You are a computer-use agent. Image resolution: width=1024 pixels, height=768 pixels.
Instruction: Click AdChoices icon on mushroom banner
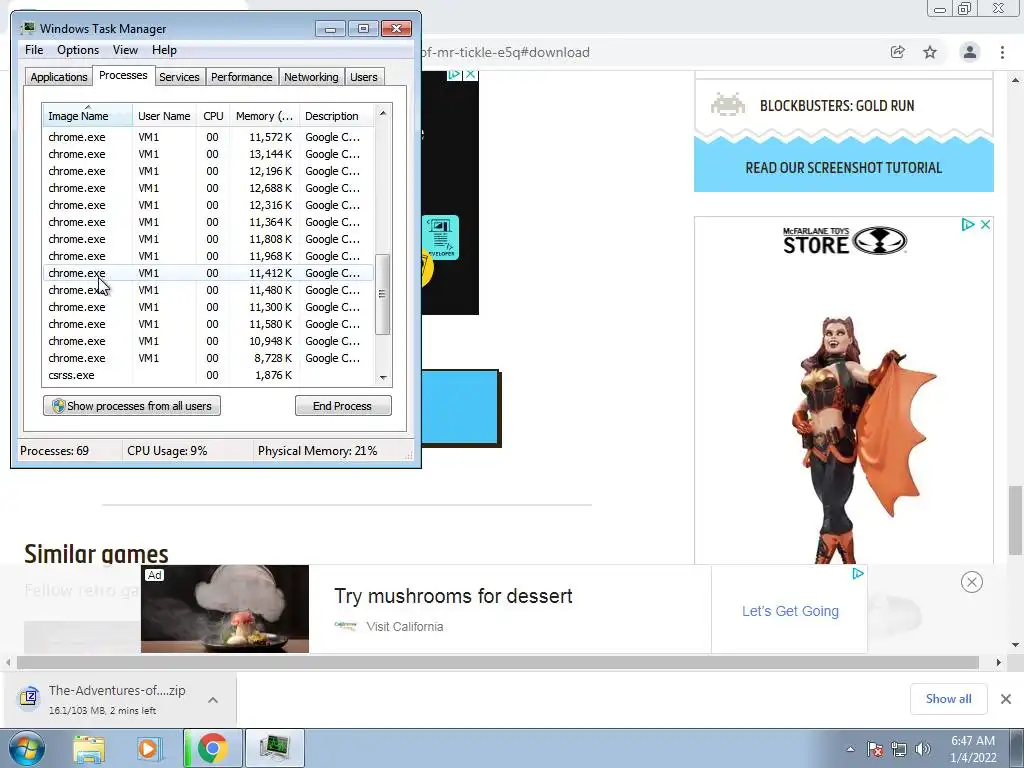pos(858,573)
